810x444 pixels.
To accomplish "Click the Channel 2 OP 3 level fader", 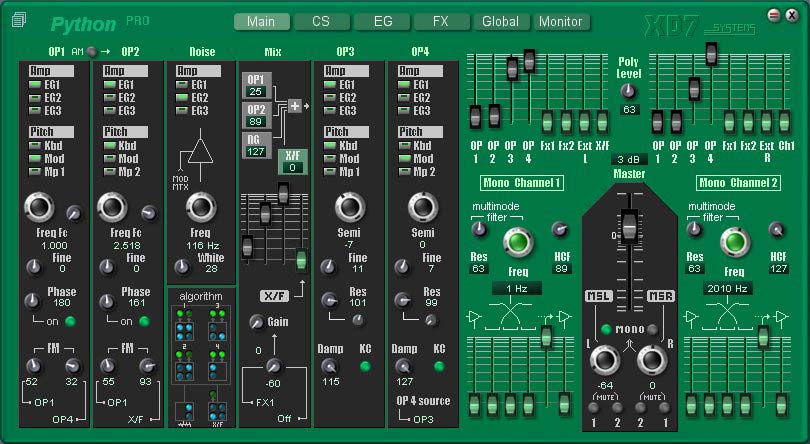I will coord(694,89).
